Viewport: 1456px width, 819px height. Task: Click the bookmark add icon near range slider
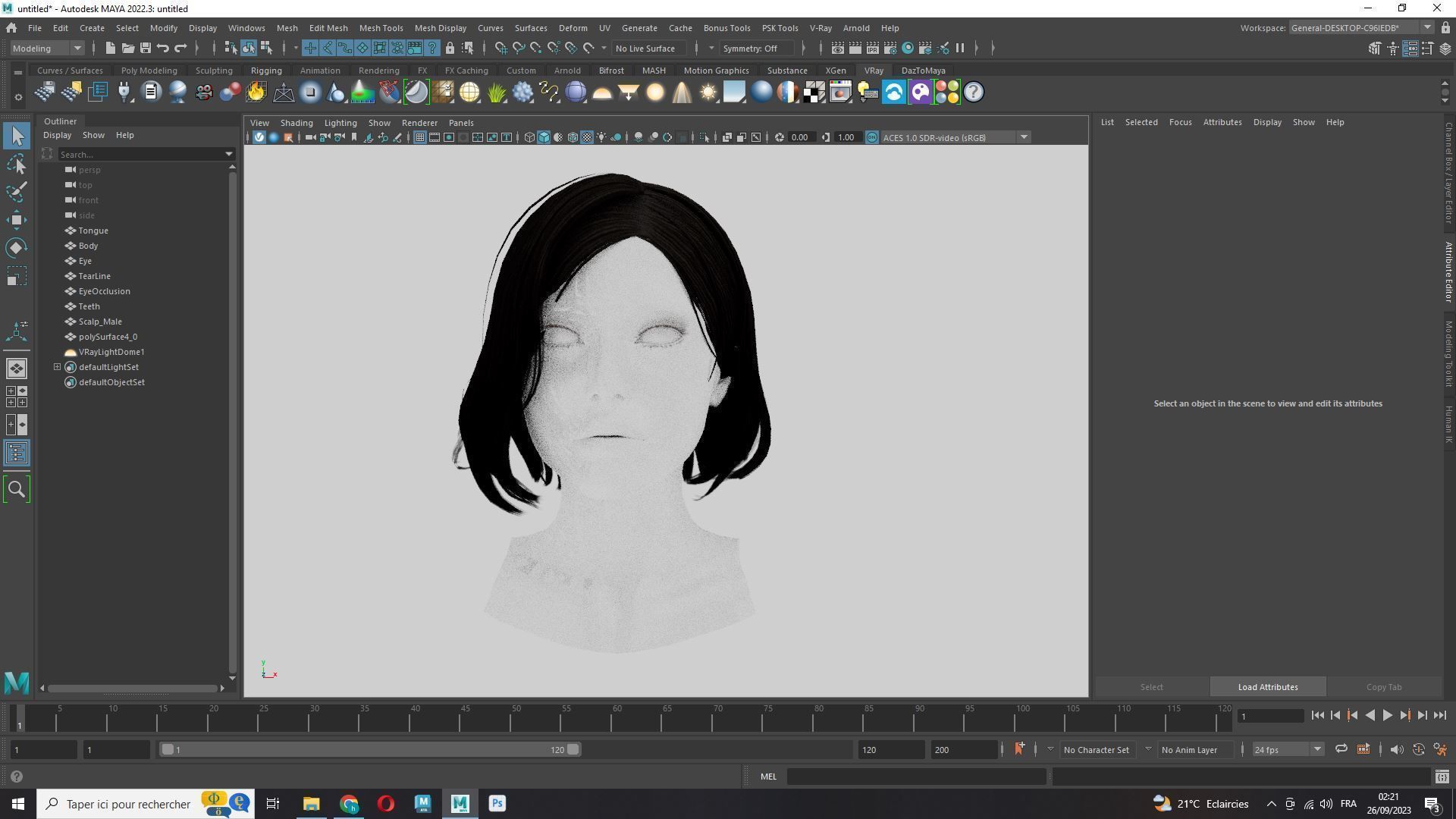1019,749
